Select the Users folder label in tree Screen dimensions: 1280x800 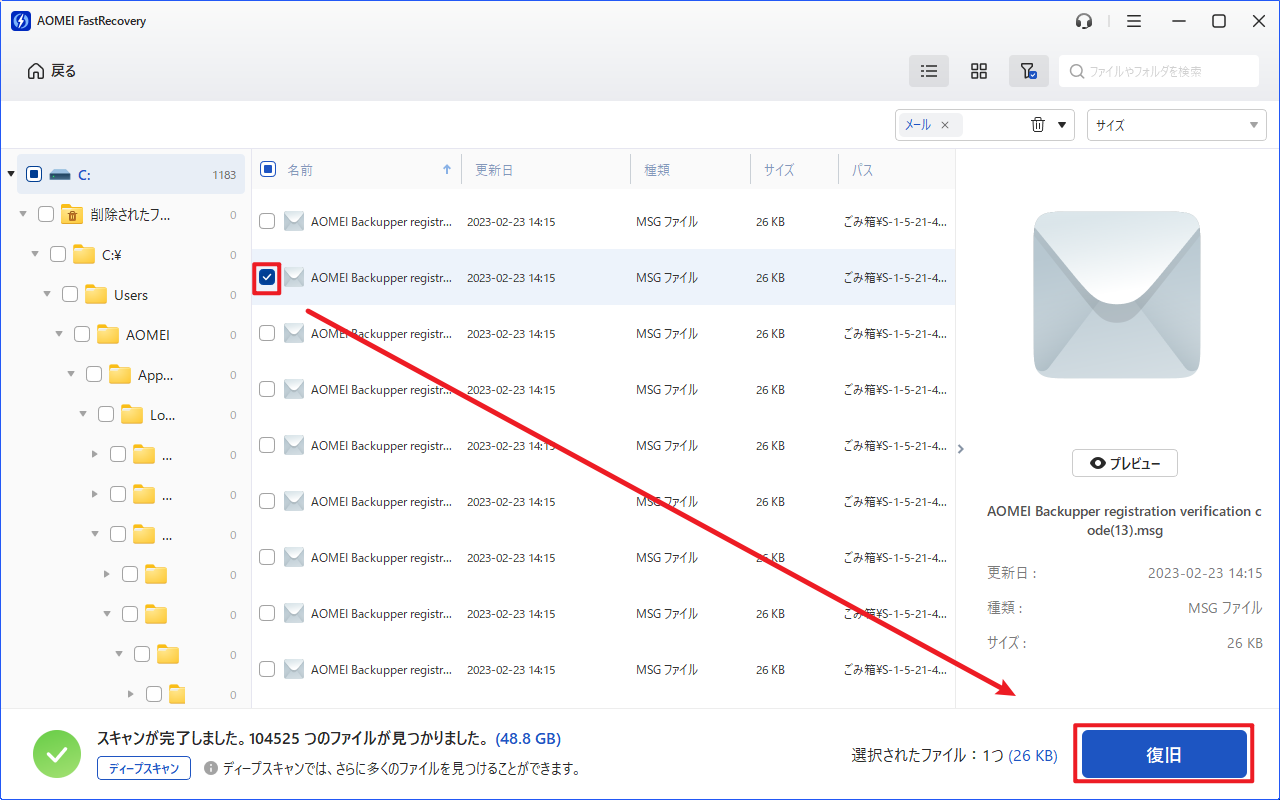pos(131,295)
